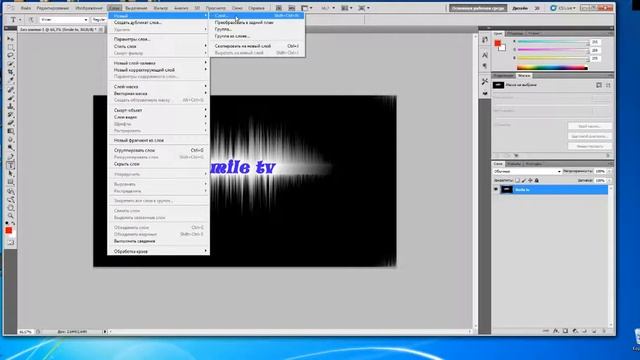640x360 pixels.
Task: Click the delete layer trash icon
Action: 603,331
